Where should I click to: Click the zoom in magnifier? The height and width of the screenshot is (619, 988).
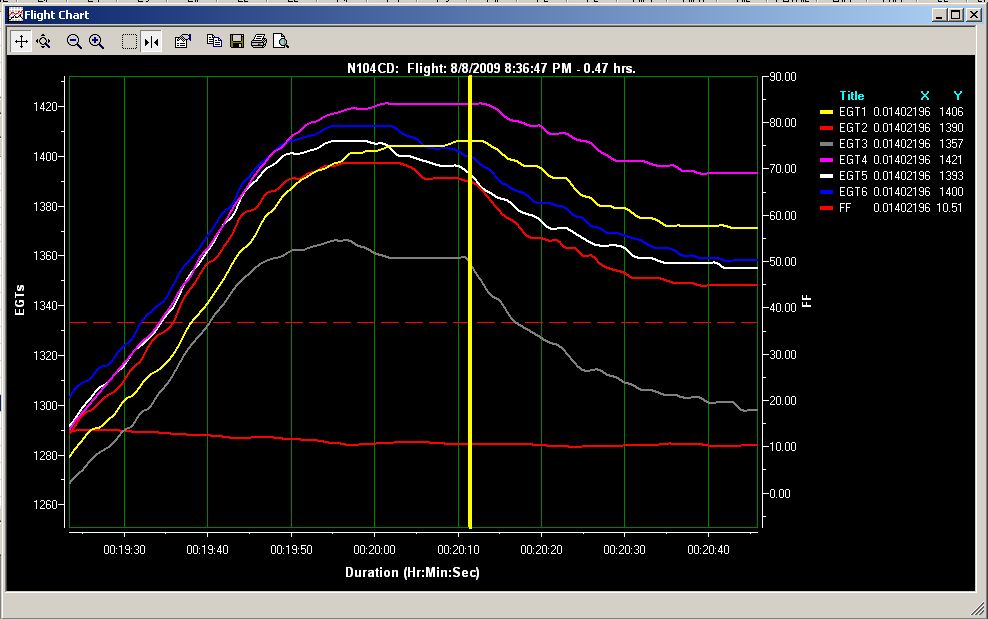pos(96,42)
